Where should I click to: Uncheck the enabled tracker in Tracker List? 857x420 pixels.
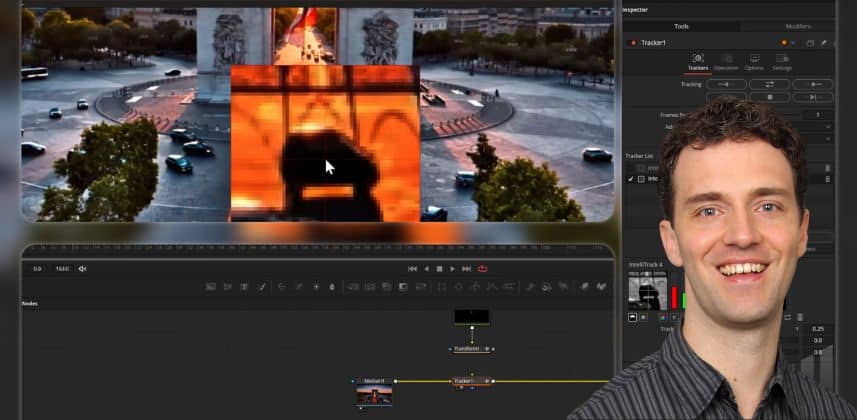[631, 179]
